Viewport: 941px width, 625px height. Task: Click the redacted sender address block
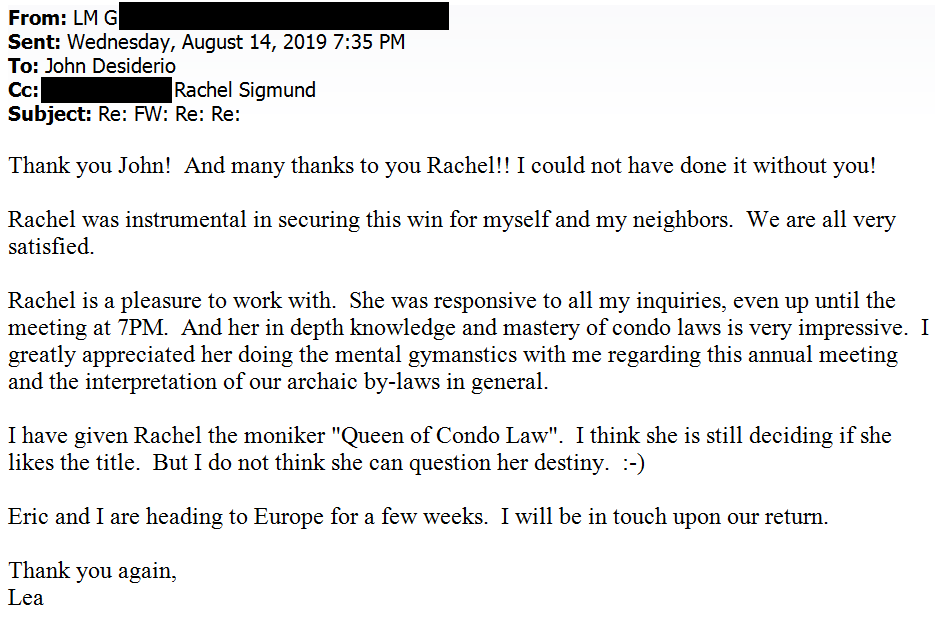[x=284, y=17]
